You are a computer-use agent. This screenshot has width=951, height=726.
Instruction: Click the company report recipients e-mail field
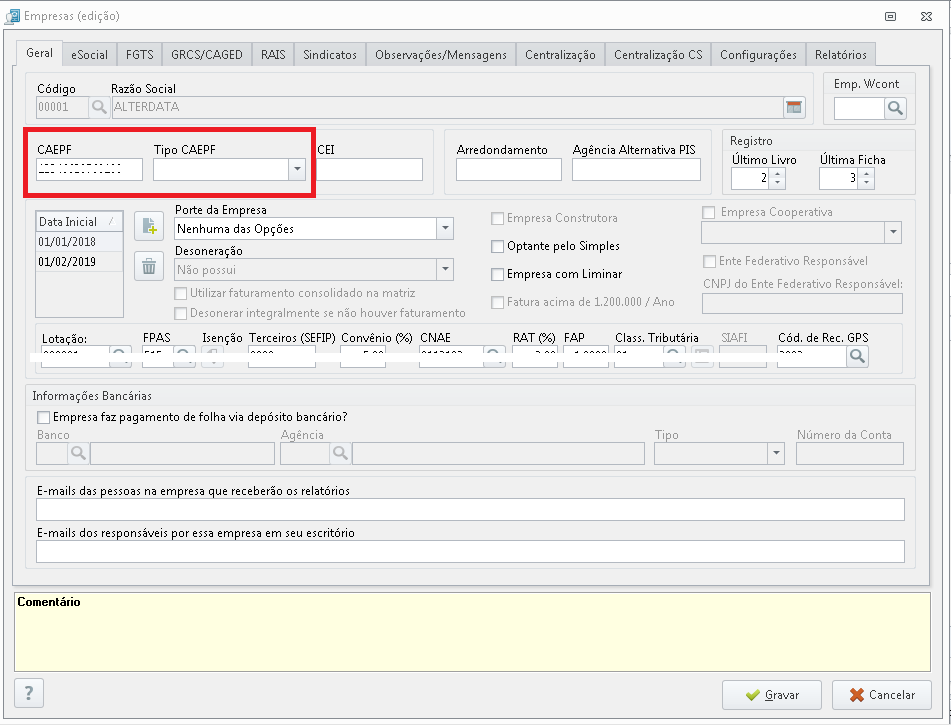(x=471, y=509)
